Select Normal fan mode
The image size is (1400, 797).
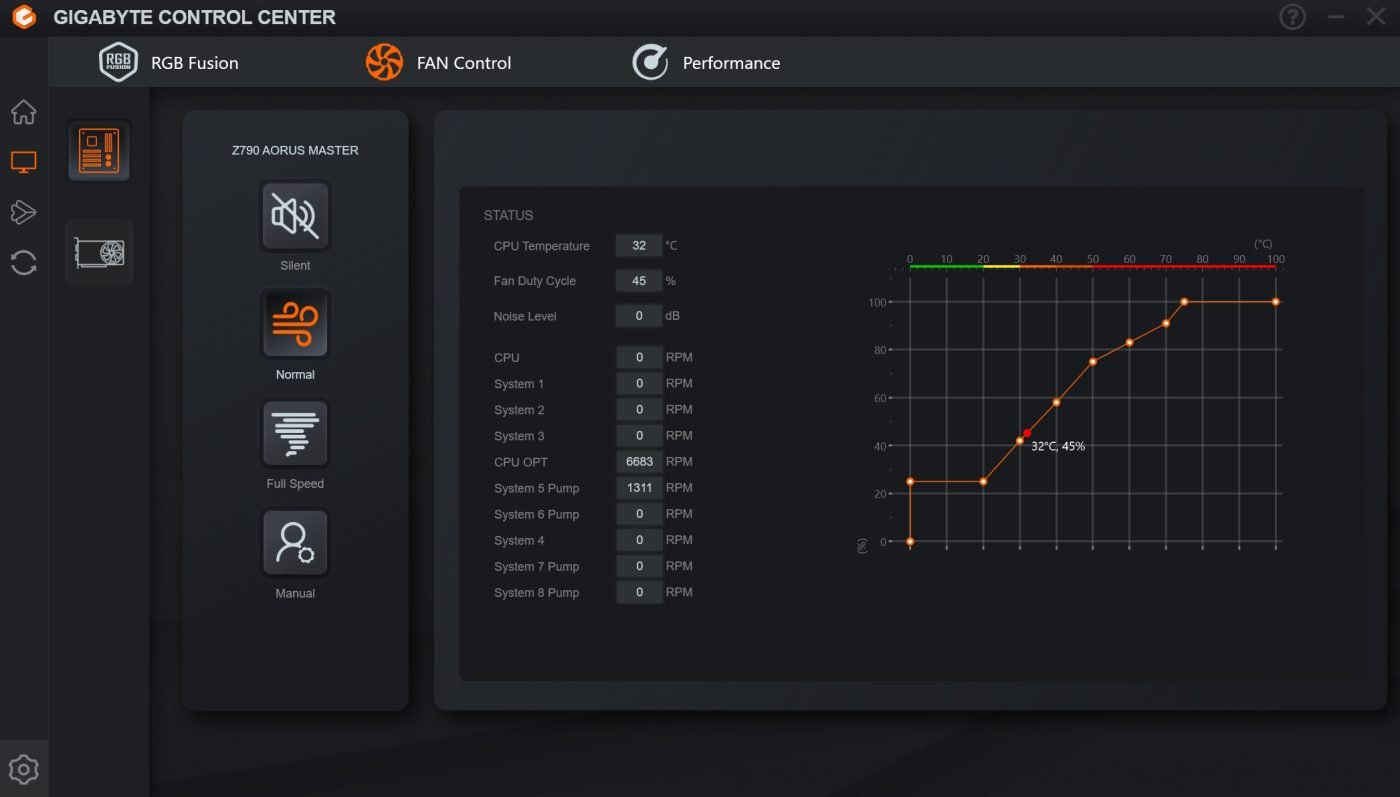pos(295,324)
